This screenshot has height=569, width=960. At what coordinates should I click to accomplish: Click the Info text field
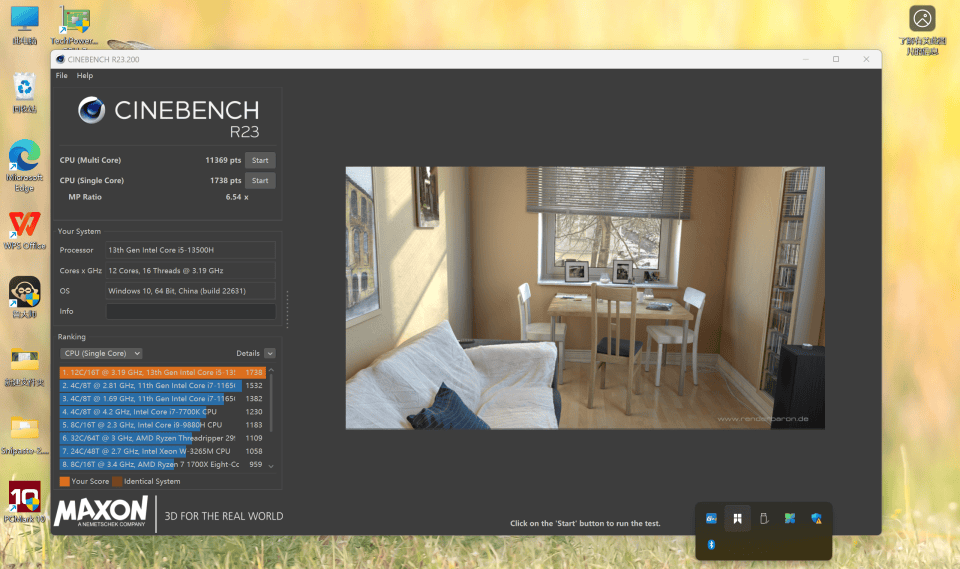tap(190, 311)
